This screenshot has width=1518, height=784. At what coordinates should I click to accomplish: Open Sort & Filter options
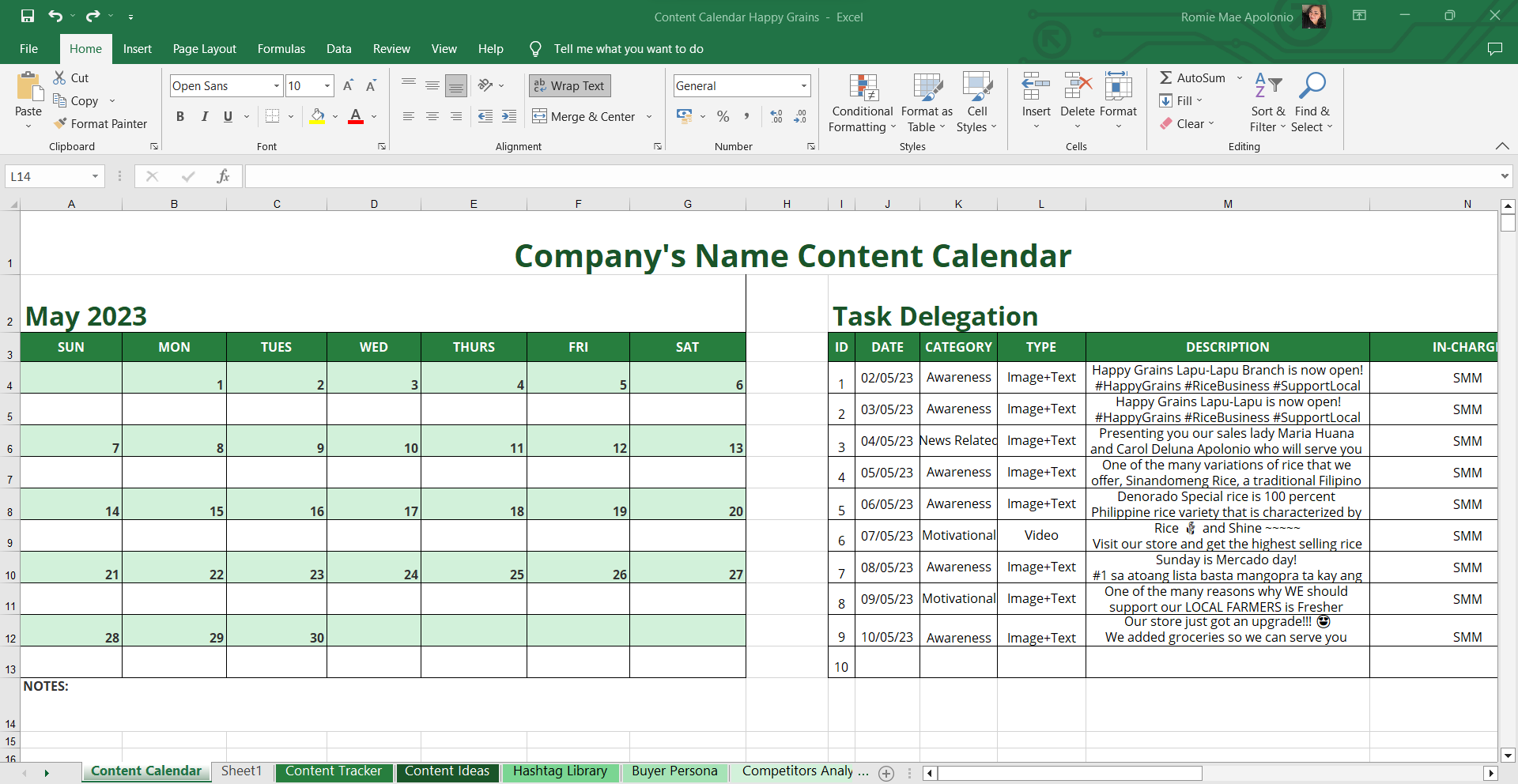(1268, 104)
